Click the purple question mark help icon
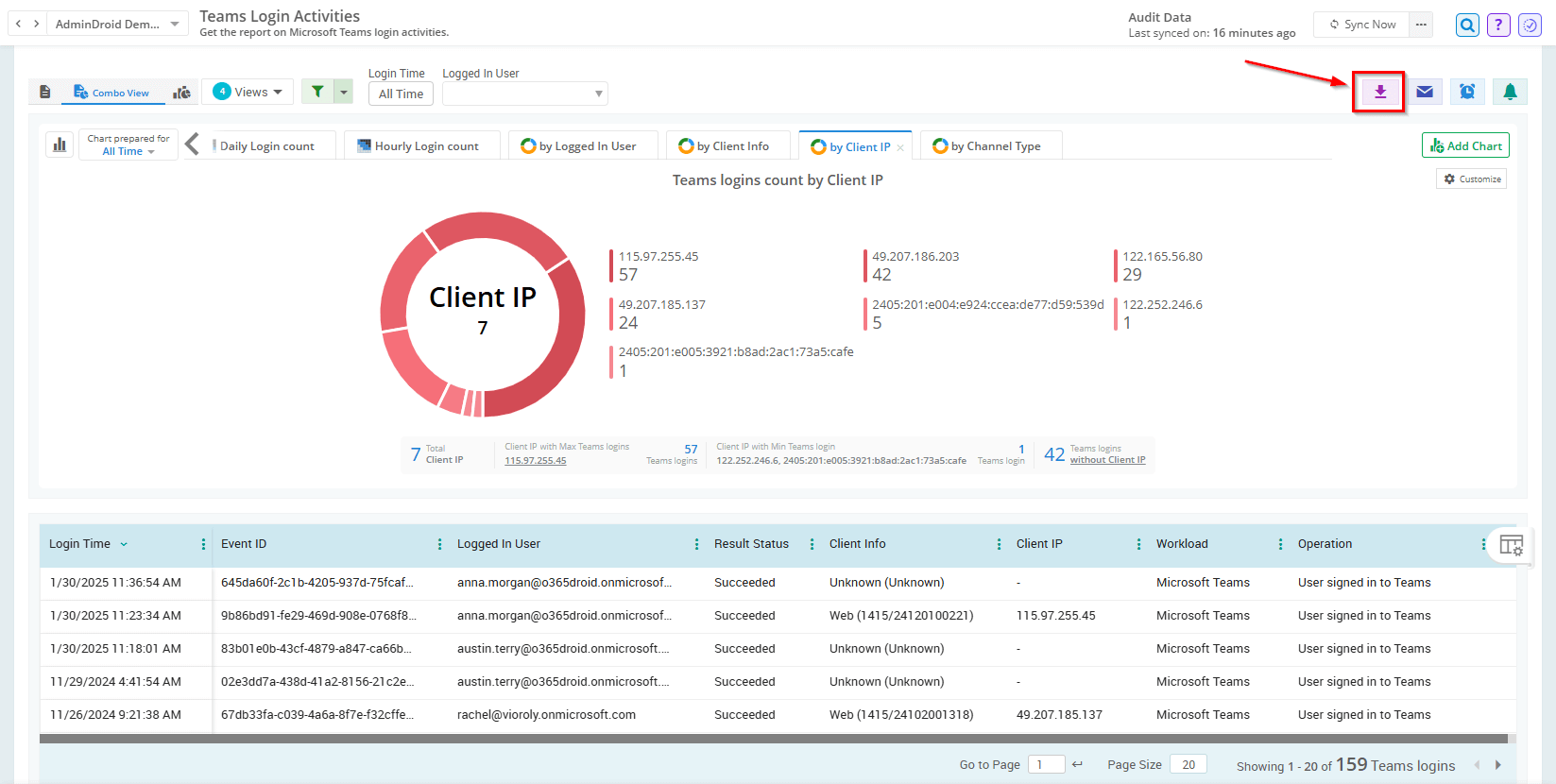This screenshot has width=1556, height=784. (1498, 26)
